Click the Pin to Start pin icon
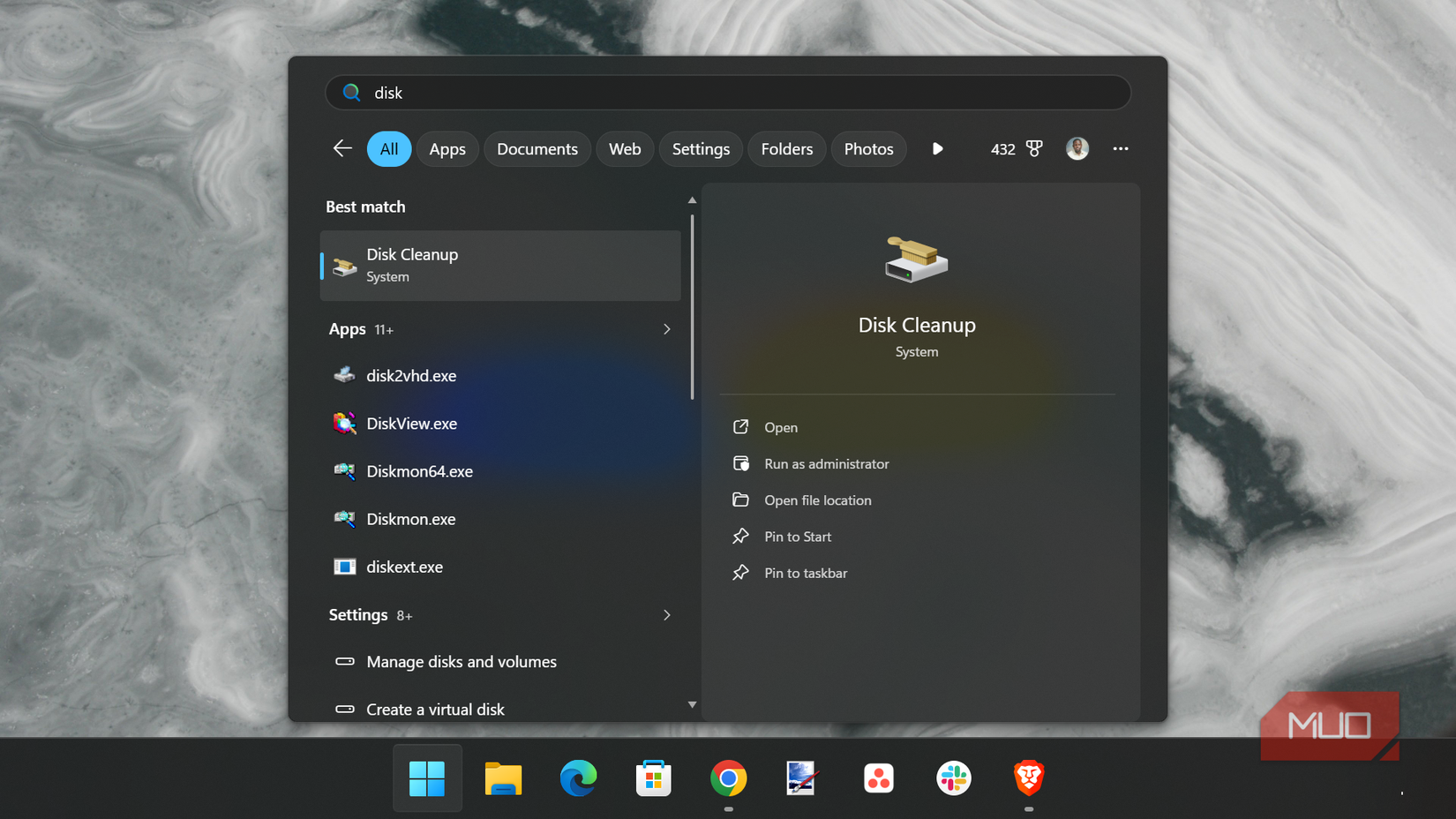The width and height of the screenshot is (1456, 819). coord(741,537)
